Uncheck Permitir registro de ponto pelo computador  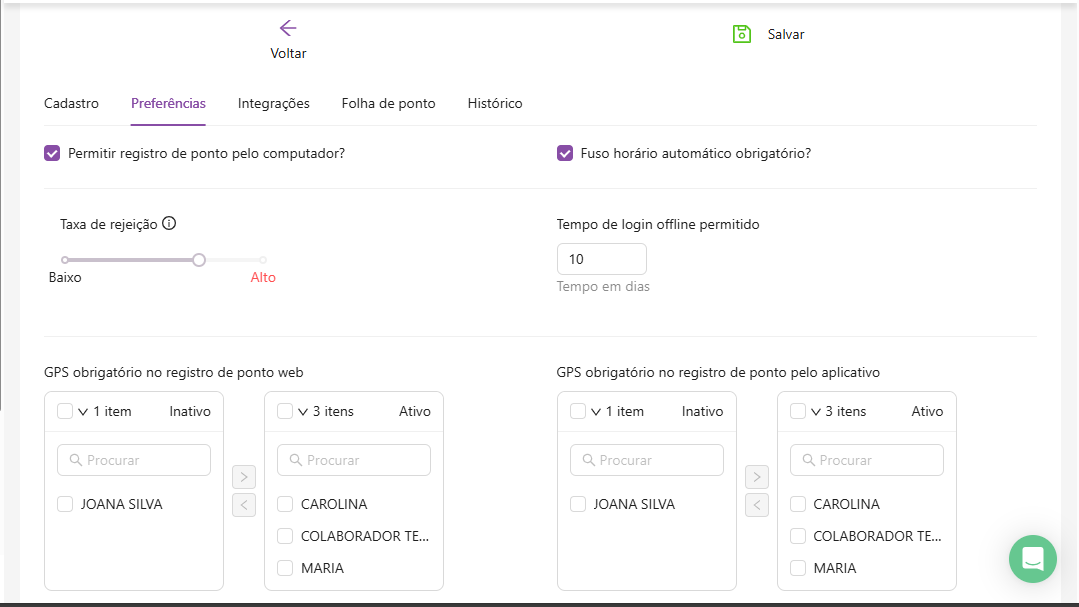[52, 154]
